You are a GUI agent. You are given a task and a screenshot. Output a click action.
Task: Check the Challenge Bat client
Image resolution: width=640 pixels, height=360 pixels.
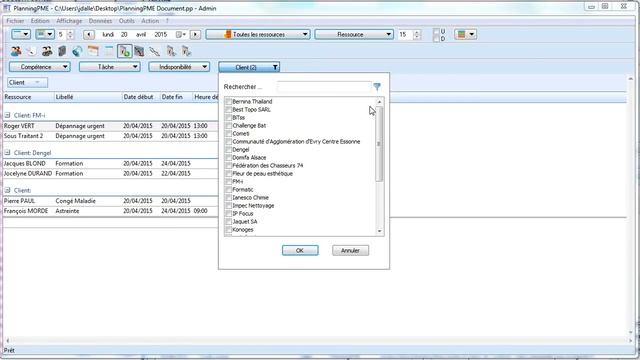click(x=229, y=125)
